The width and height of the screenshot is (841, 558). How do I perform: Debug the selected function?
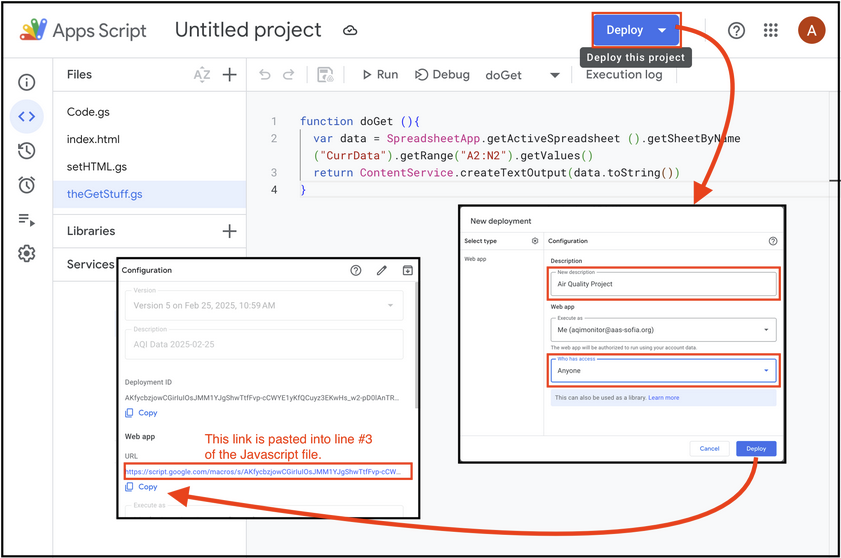point(442,75)
